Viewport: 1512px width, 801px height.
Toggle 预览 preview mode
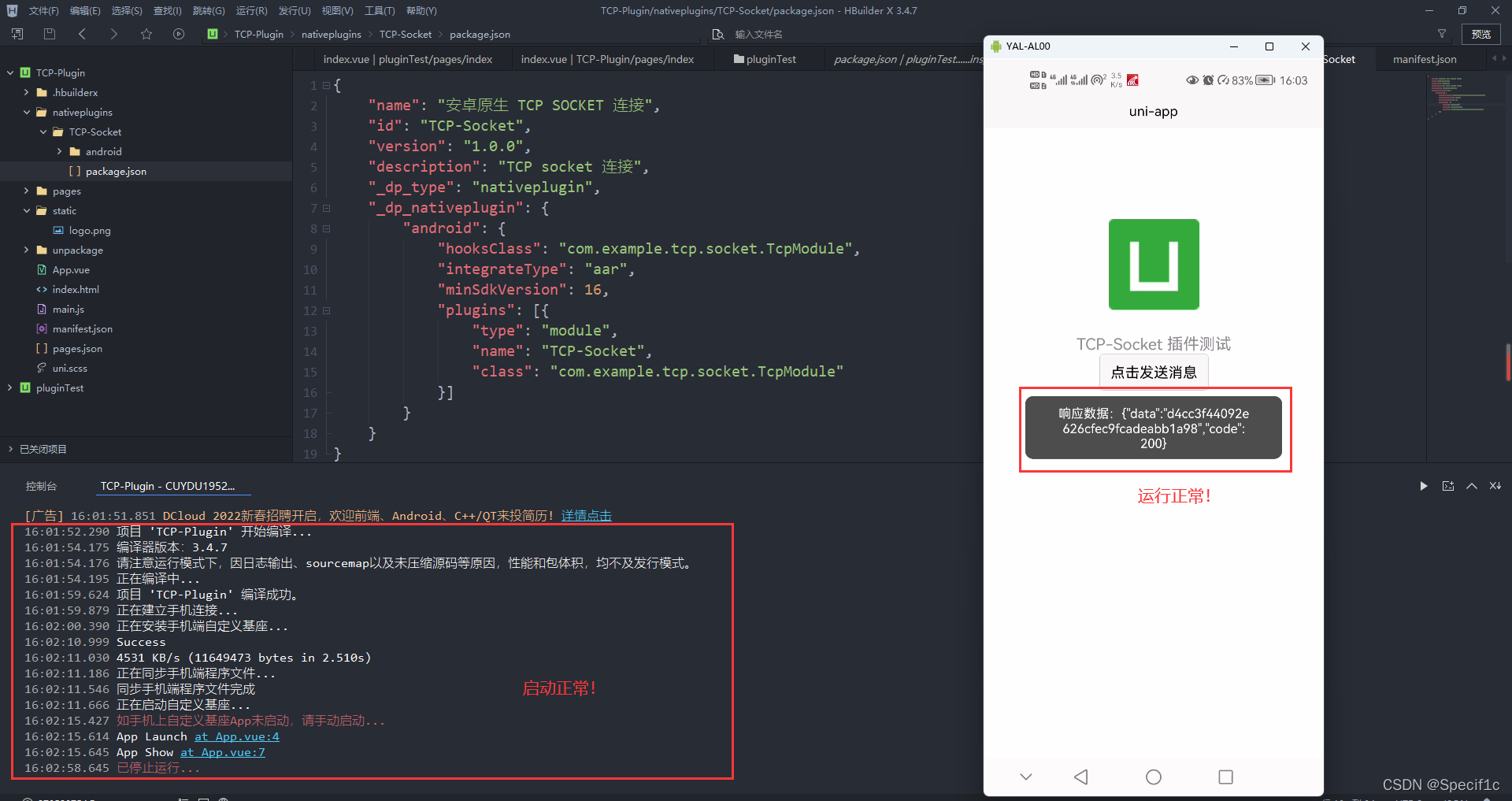pos(1481,34)
